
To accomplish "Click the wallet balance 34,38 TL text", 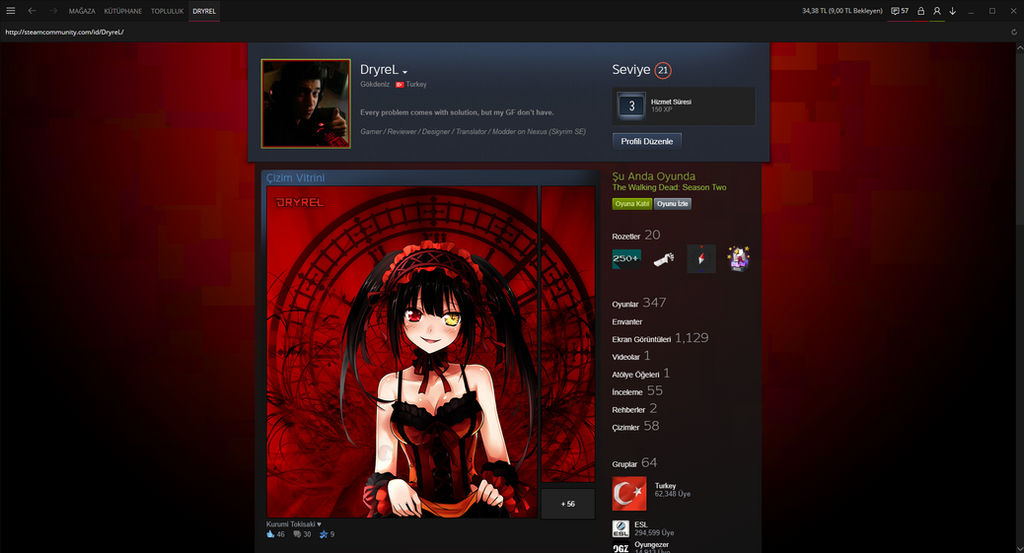I will coord(842,11).
